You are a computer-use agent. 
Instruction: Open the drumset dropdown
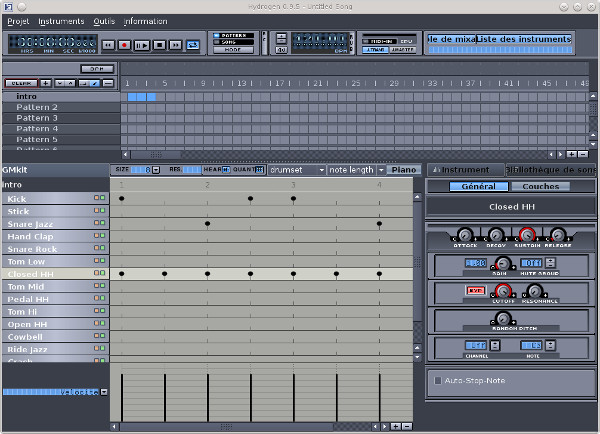(297, 170)
